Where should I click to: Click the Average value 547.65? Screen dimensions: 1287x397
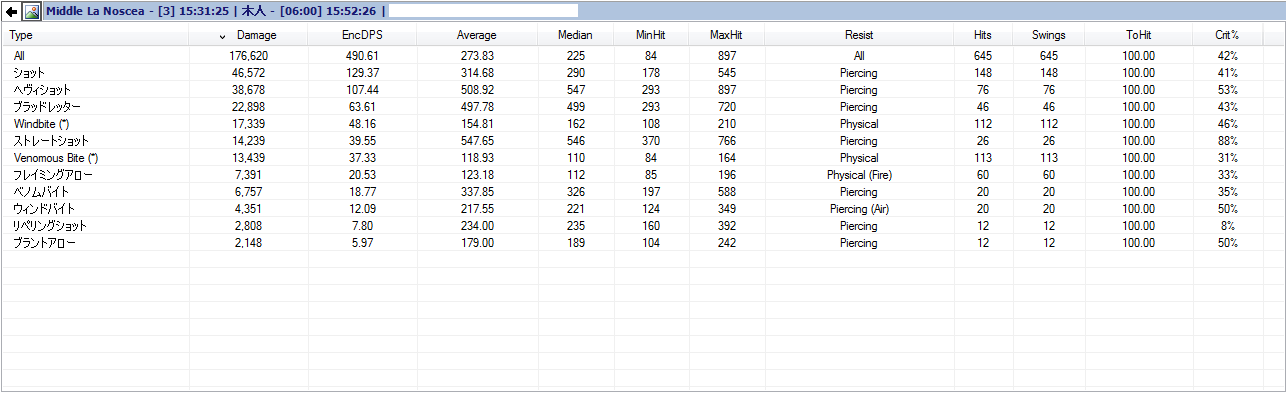(476, 141)
